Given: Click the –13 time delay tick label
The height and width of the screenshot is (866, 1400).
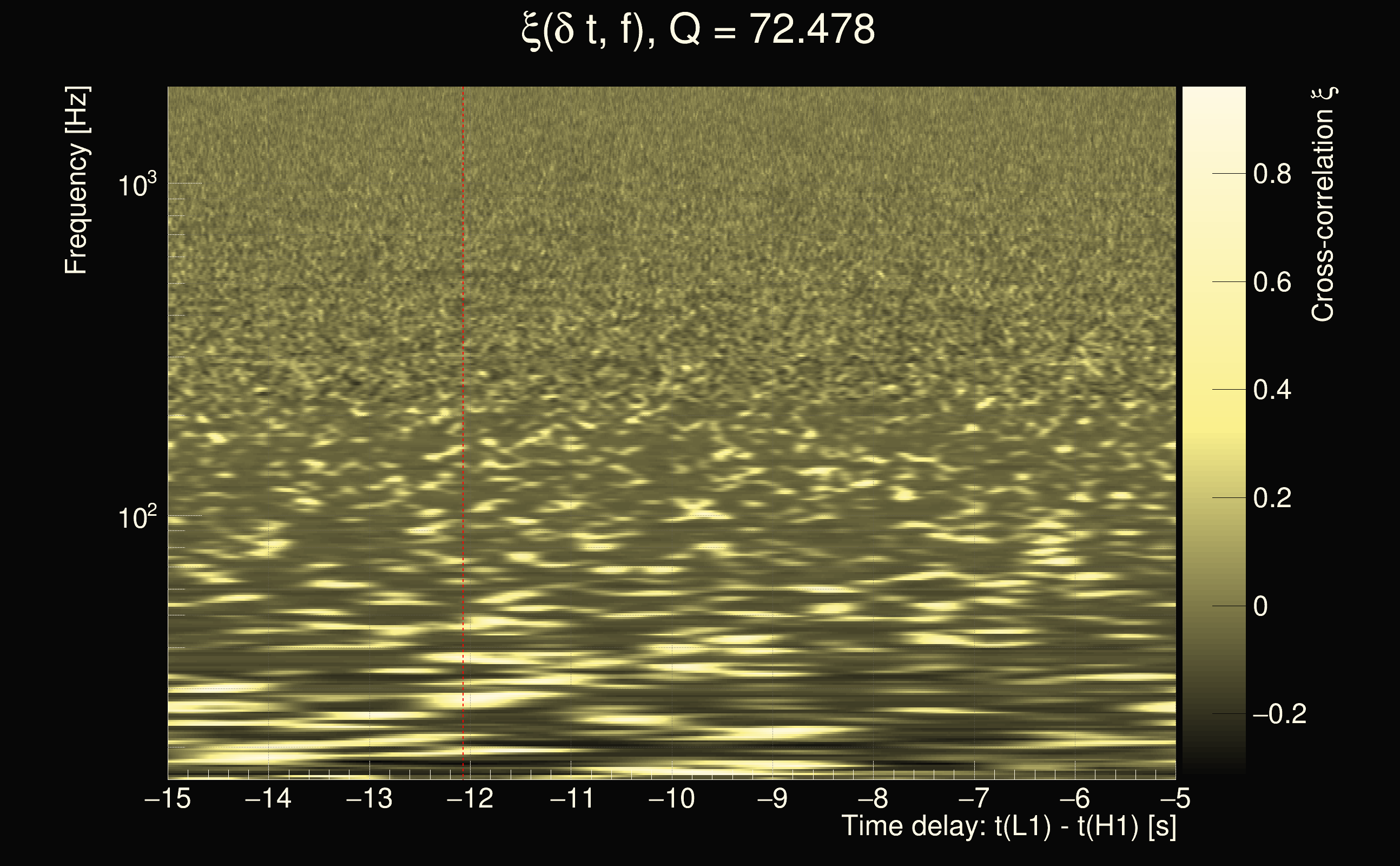Looking at the screenshot, I should (369, 798).
